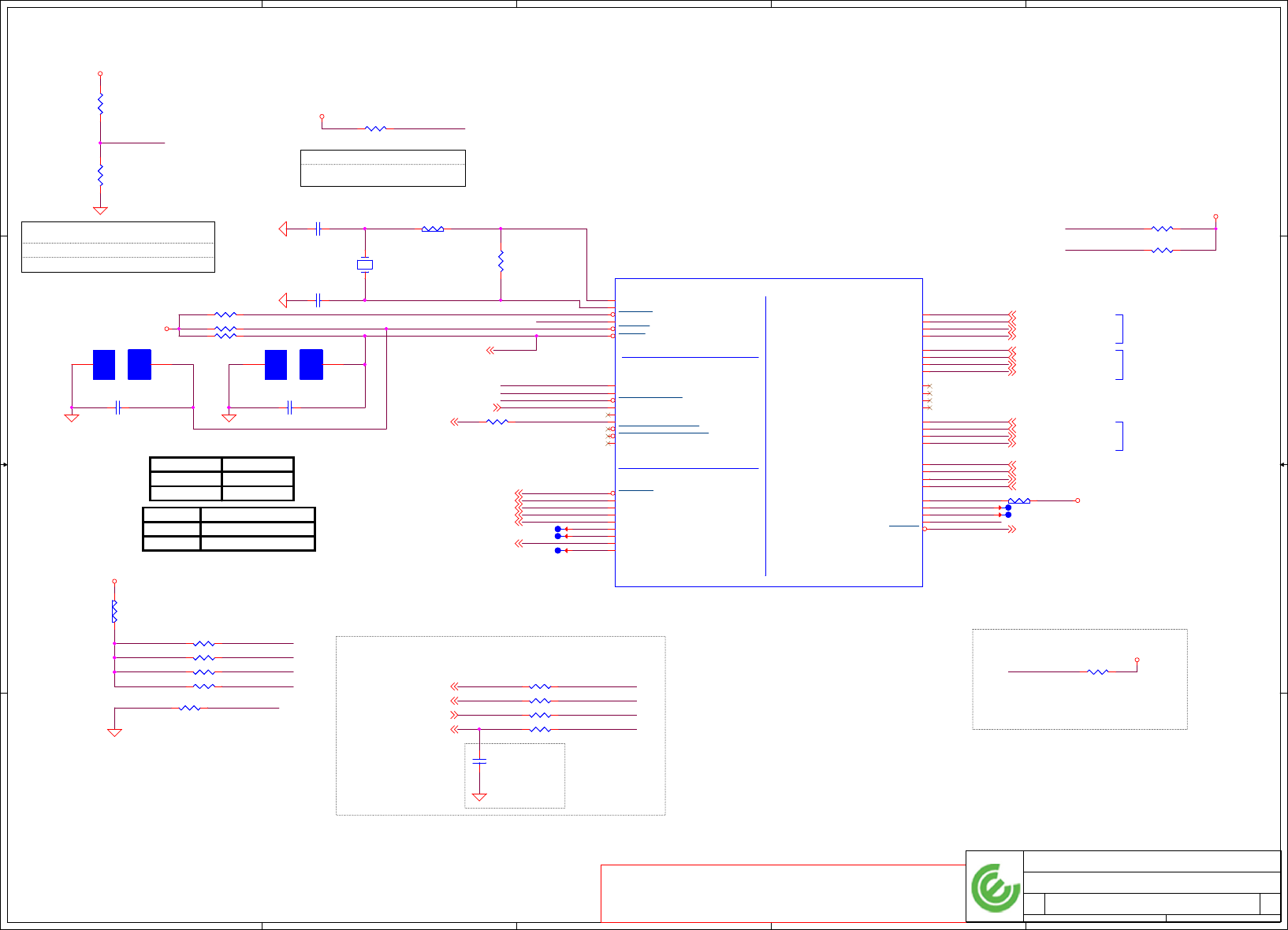Click ground symbol under dashed-box capacitor
The image size is (1288, 930).
tap(479, 798)
